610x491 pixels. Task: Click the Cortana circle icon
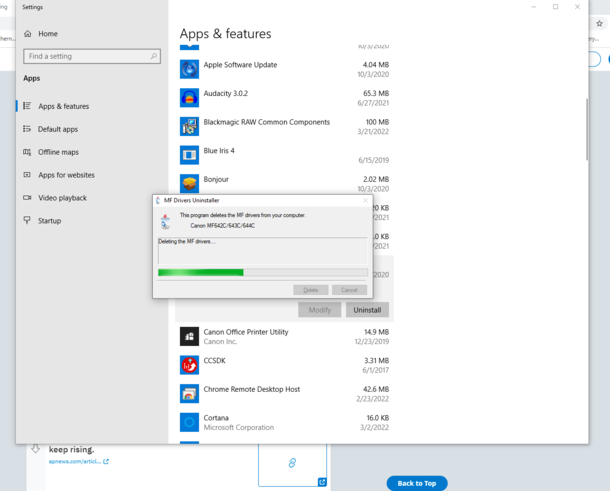coord(189,422)
